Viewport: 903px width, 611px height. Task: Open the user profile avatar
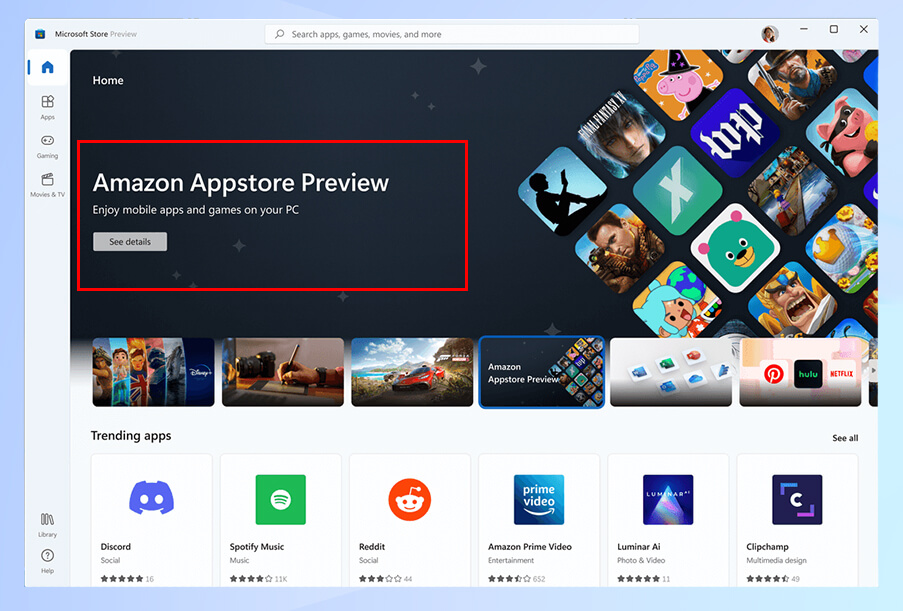coord(769,34)
